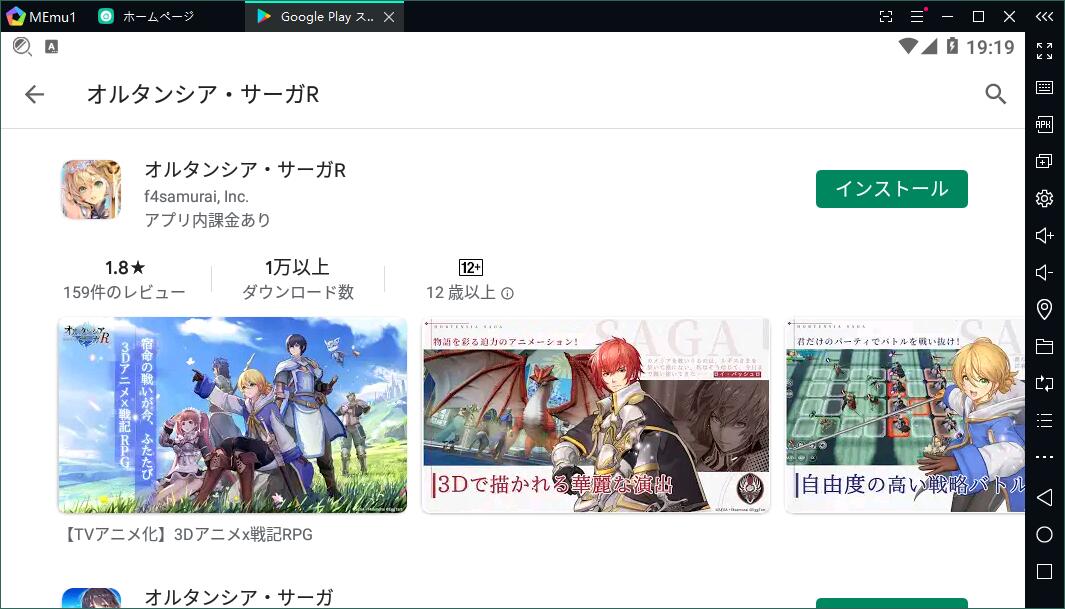Open emulator settings gear

tap(1044, 198)
